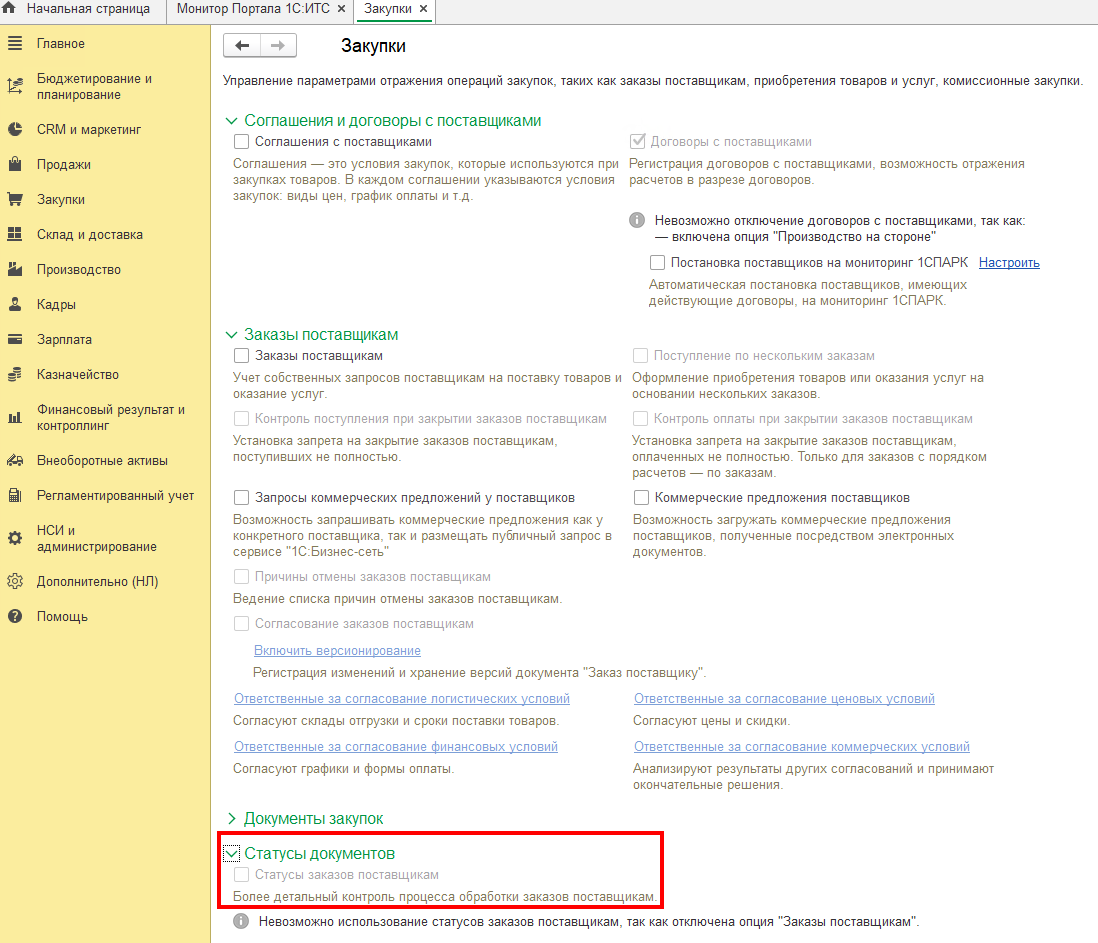
Task: Click info icon near Невозможно отключение договоров
Action: [x=637, y=221]
